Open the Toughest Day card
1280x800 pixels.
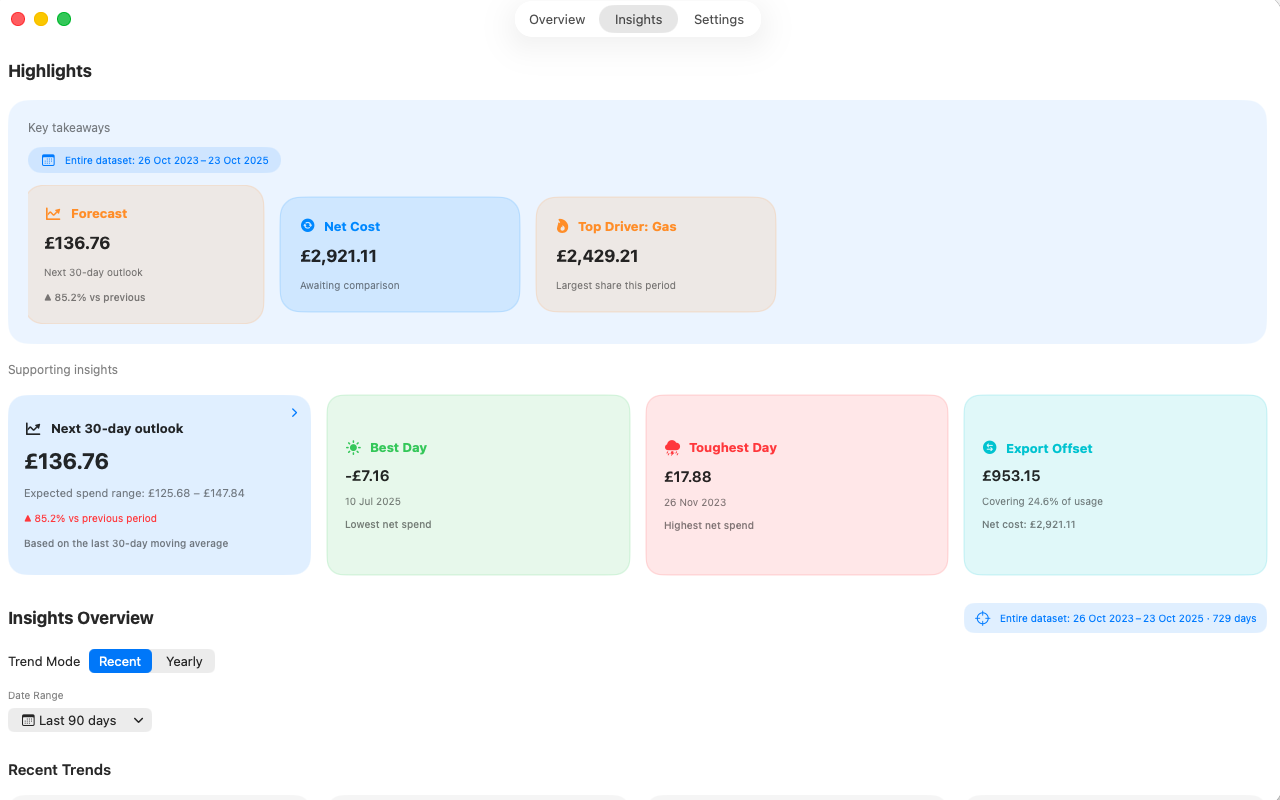796,485
